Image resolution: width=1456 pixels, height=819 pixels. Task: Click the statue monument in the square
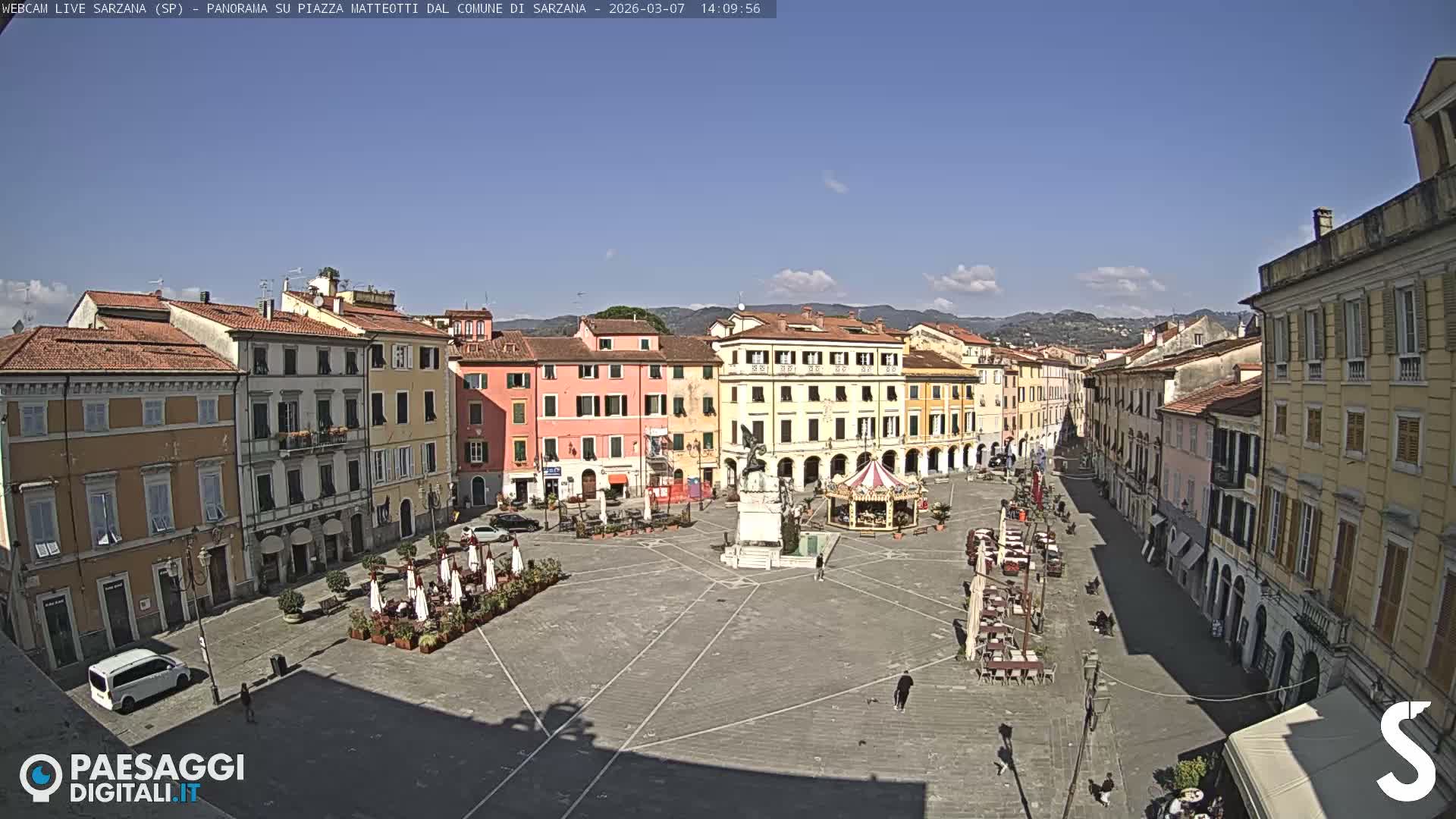(761, 498)
